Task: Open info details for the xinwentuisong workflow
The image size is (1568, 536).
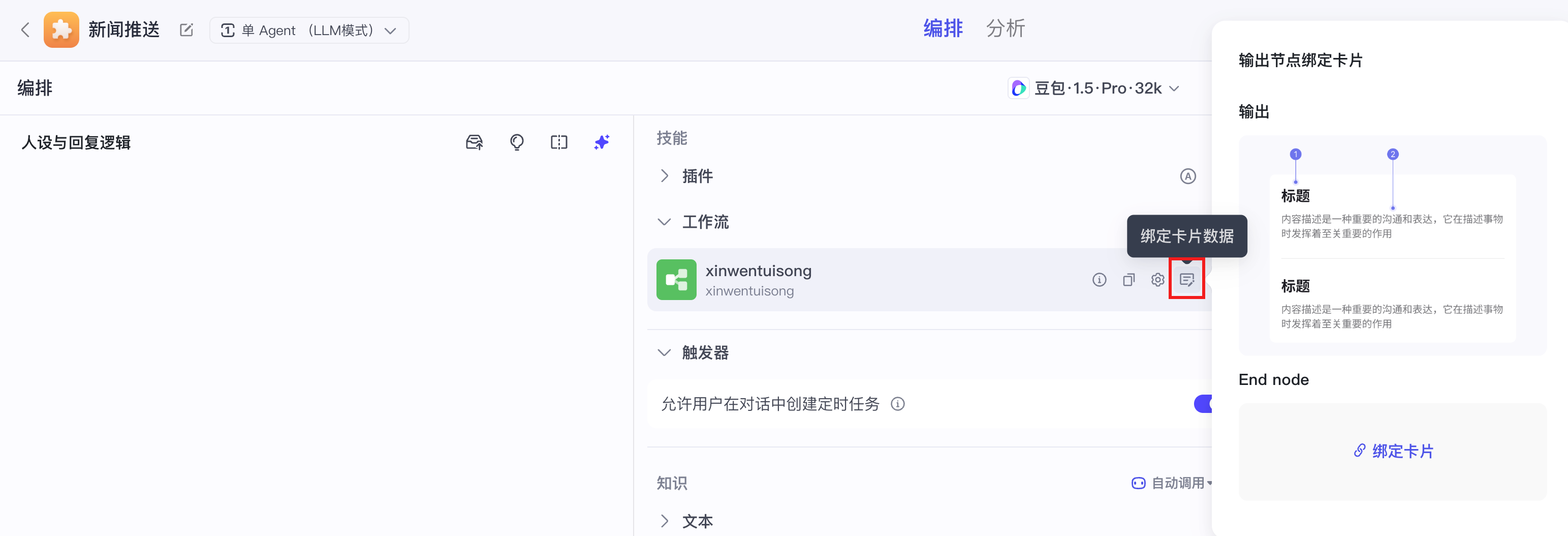Action: point(1100,280)
